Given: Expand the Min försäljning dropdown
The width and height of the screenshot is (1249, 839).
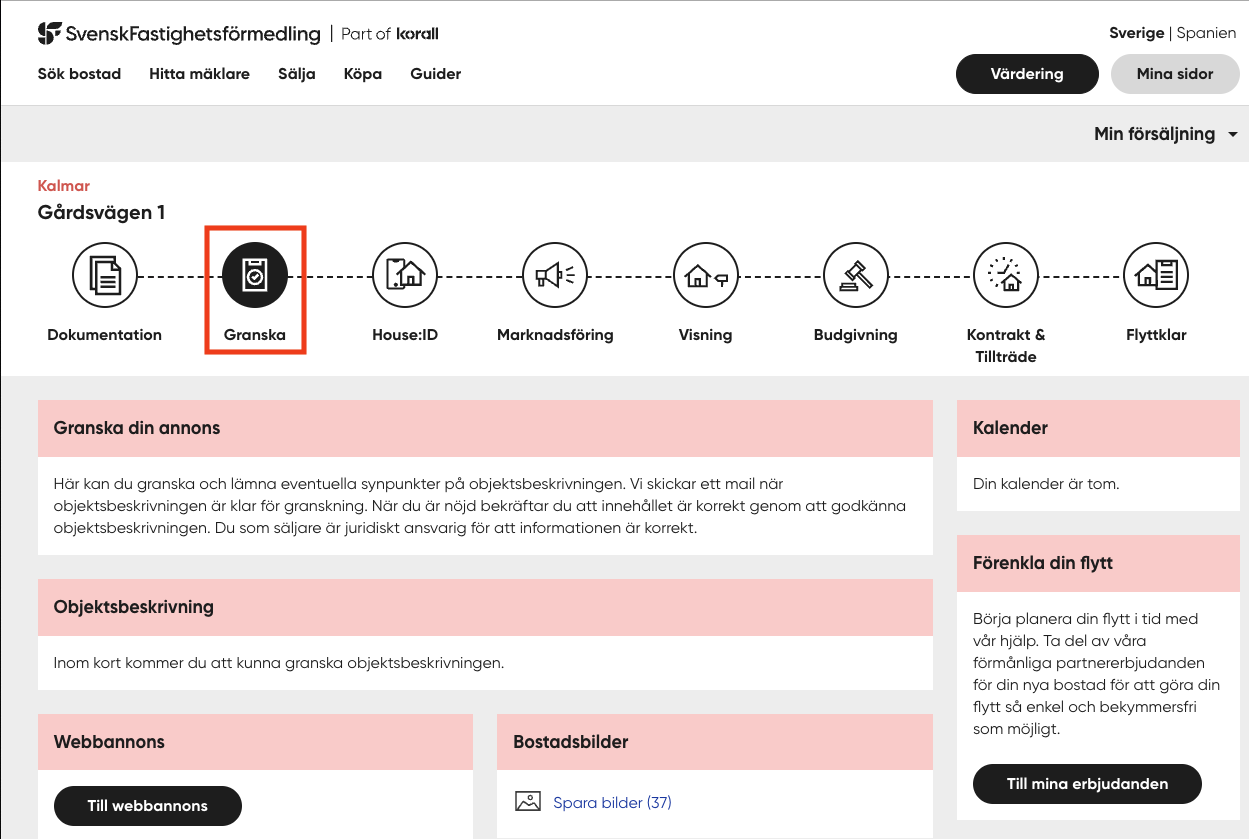Looking at the screenshot, I should point(1165,134).
